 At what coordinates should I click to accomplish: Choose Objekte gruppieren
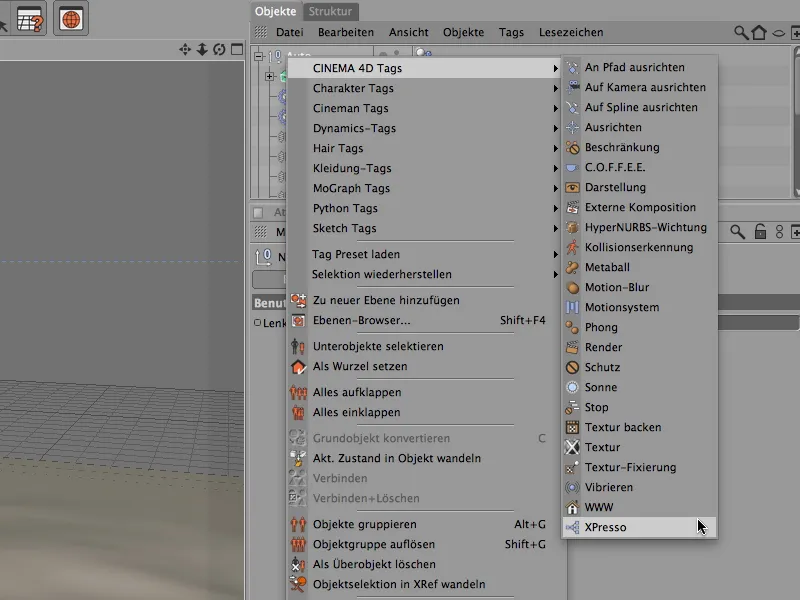coord(424,524)
